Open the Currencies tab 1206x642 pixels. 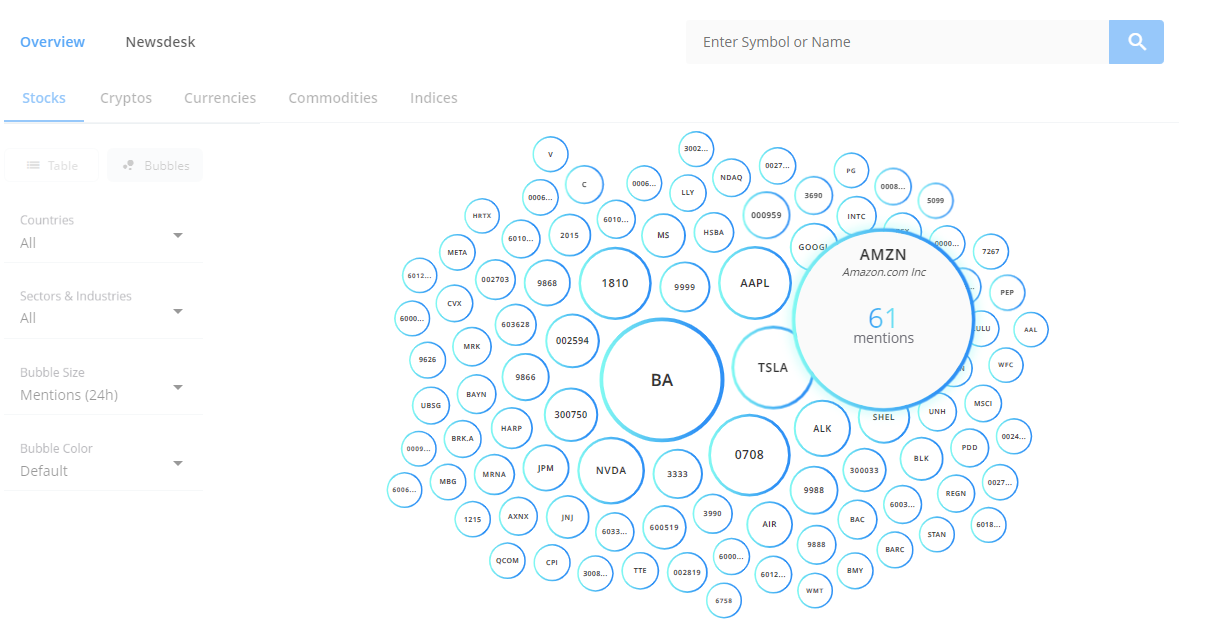coord(220,98)
